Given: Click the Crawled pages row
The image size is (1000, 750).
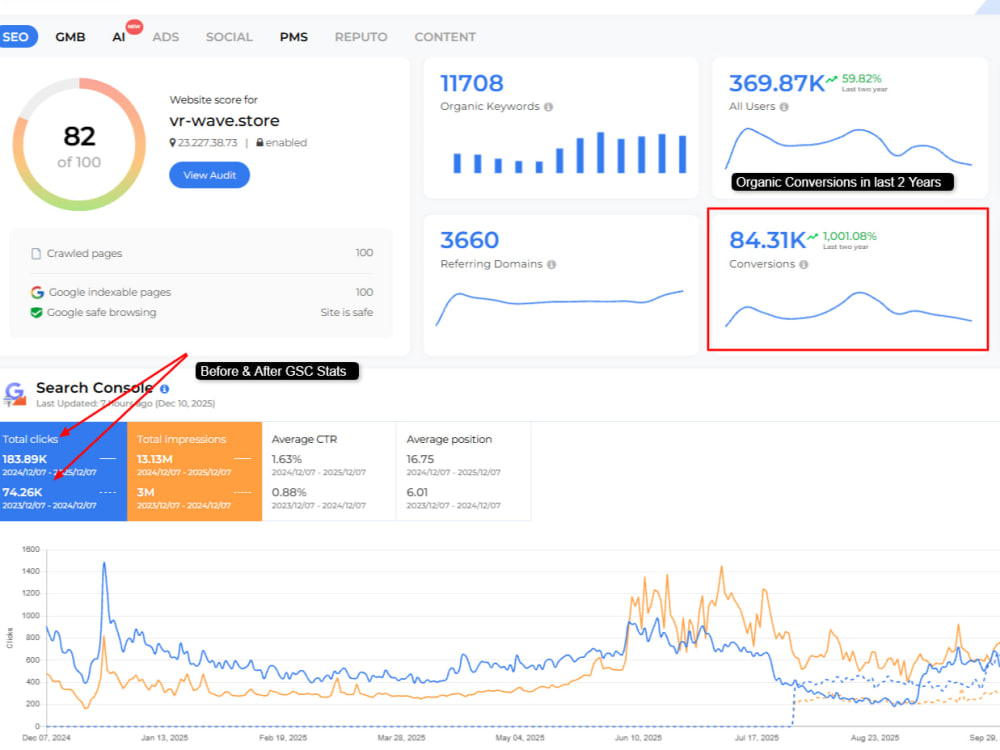Looking at the screenshot, I should click(202, 253).
